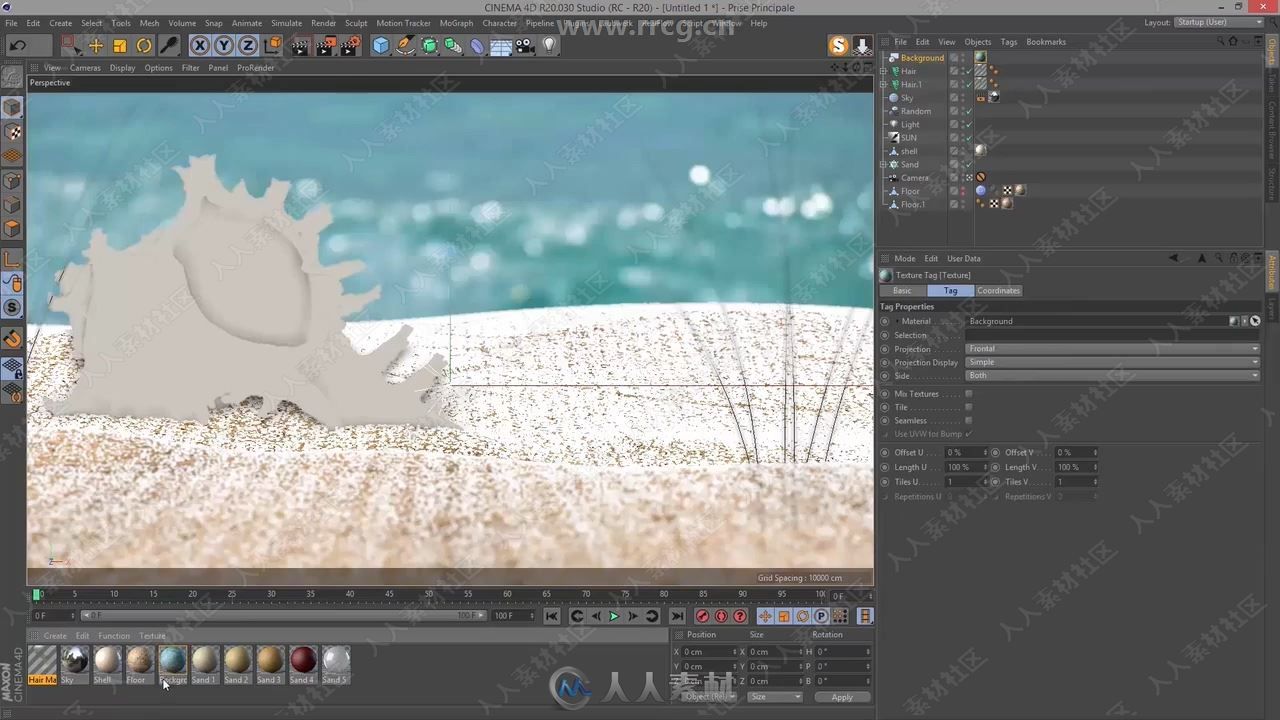This screenshot has width=1280, height=720.
Task: Go to end of animation
Action: click(x=677, y=616)
